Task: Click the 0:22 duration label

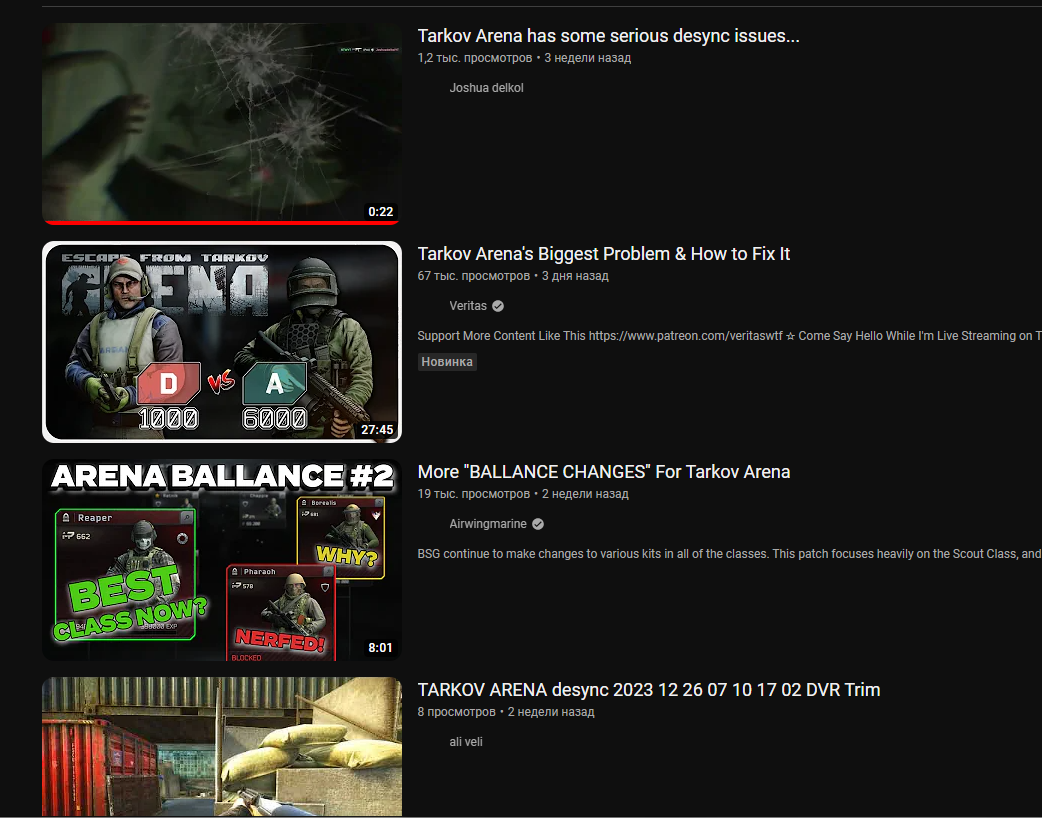Action: point(381,211)
